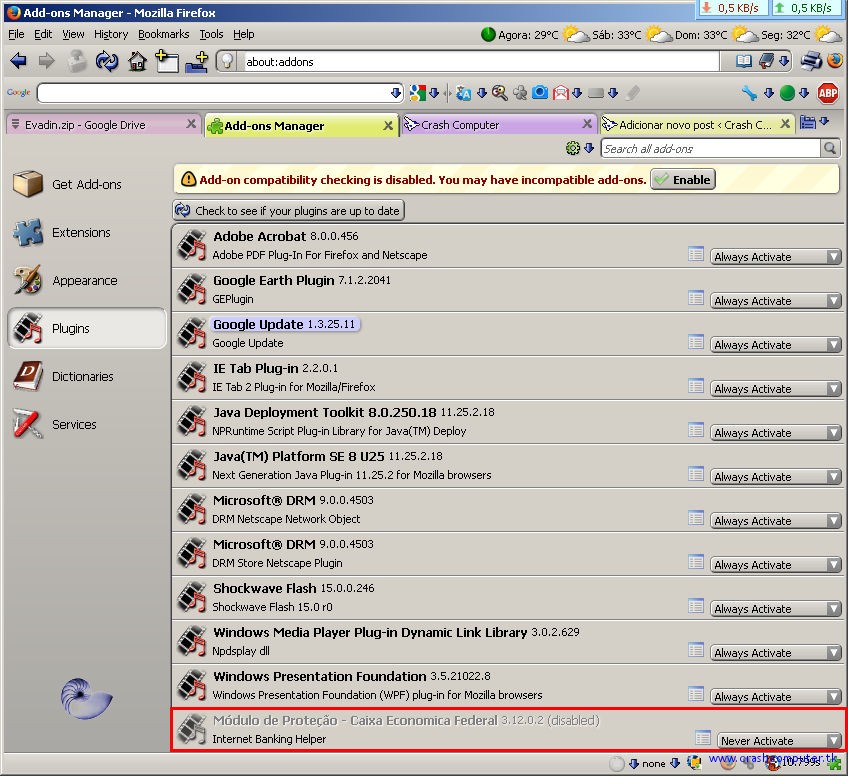
Task: Click the Reload page icon
Action: 107,61
